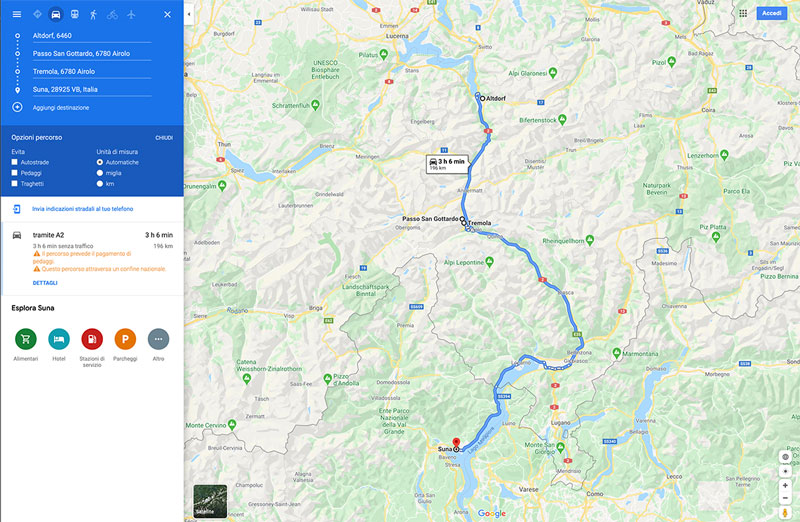Screen dimensions: 800x522
Task: Check the Traghetti avoid option
Action: click(14, 183)
